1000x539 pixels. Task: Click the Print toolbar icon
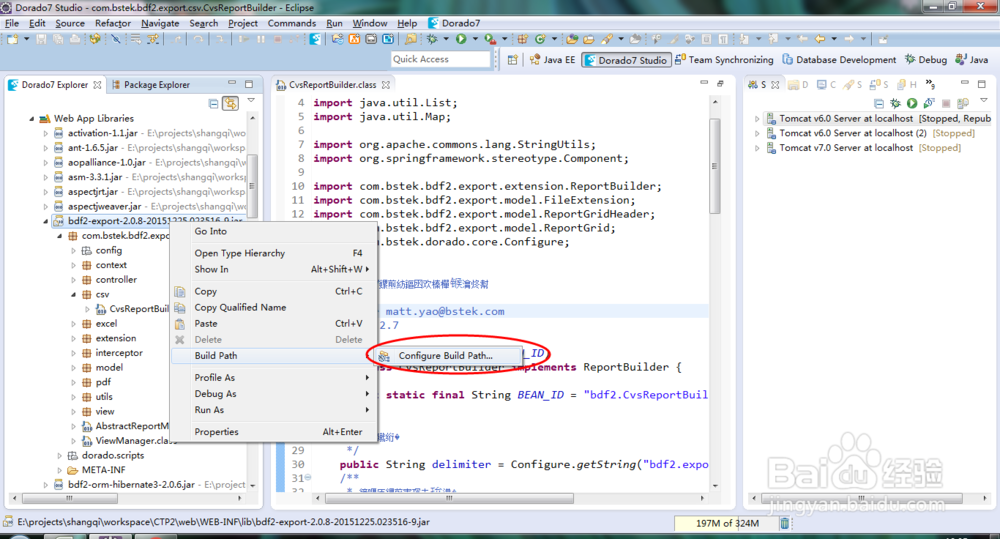(75, 40)
